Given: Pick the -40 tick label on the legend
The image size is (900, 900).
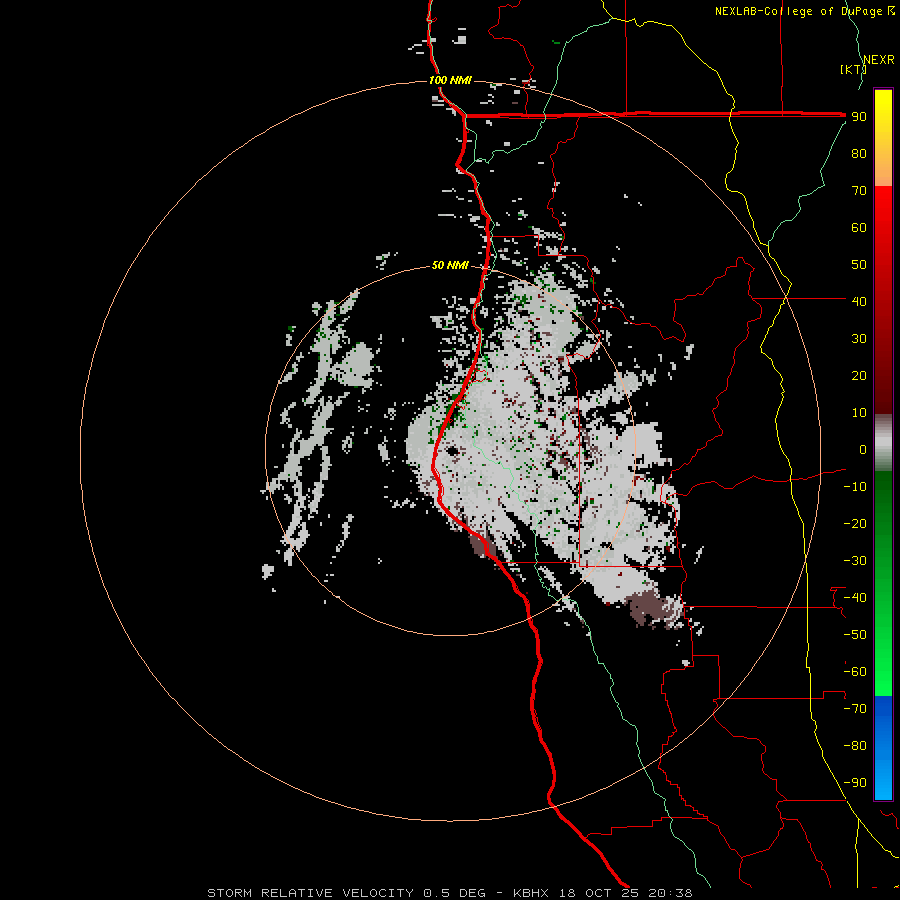Looking at the screenshot, I should (855, 598).
